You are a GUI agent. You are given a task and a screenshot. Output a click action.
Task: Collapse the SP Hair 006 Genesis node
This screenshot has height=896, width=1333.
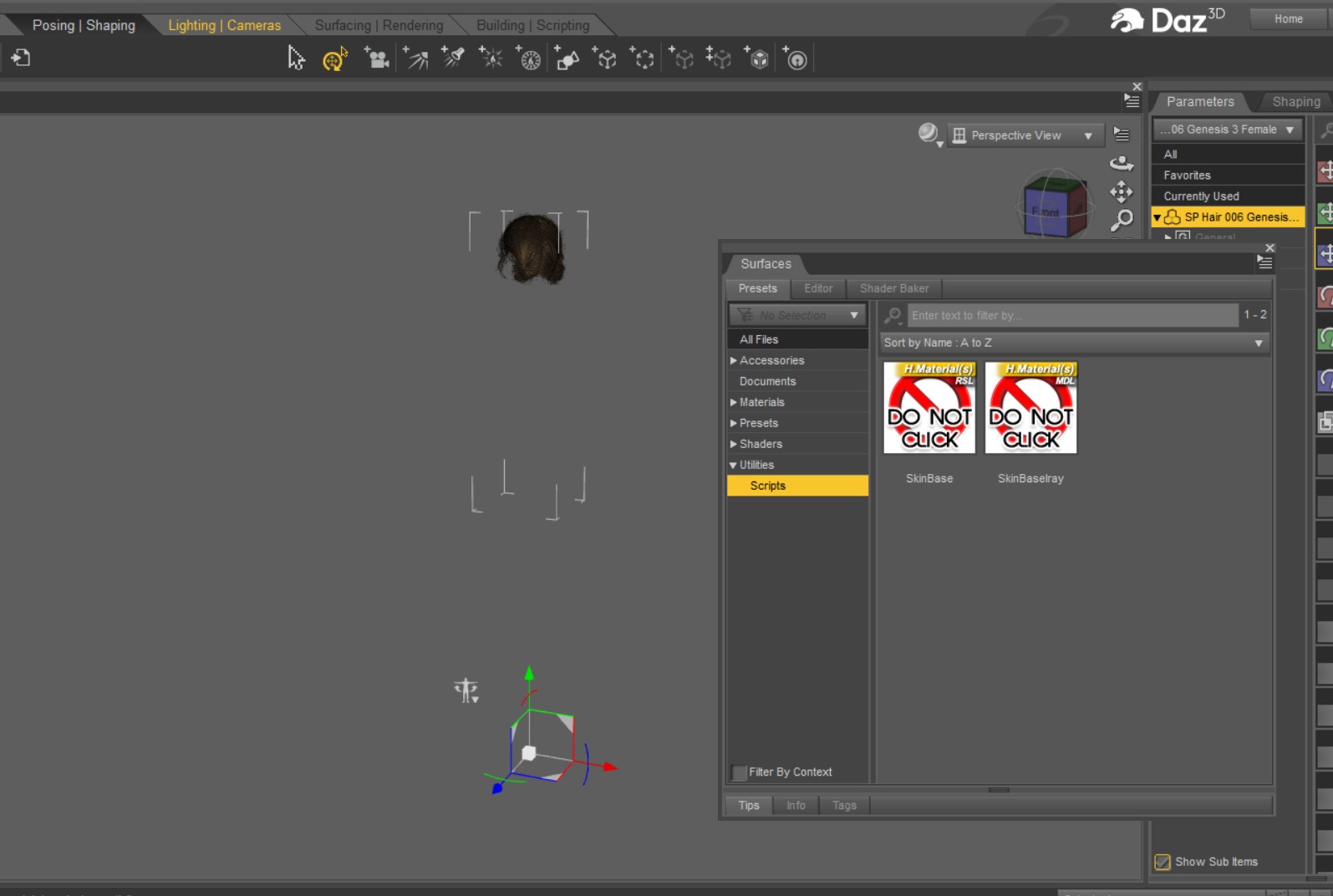point(1157,217)
